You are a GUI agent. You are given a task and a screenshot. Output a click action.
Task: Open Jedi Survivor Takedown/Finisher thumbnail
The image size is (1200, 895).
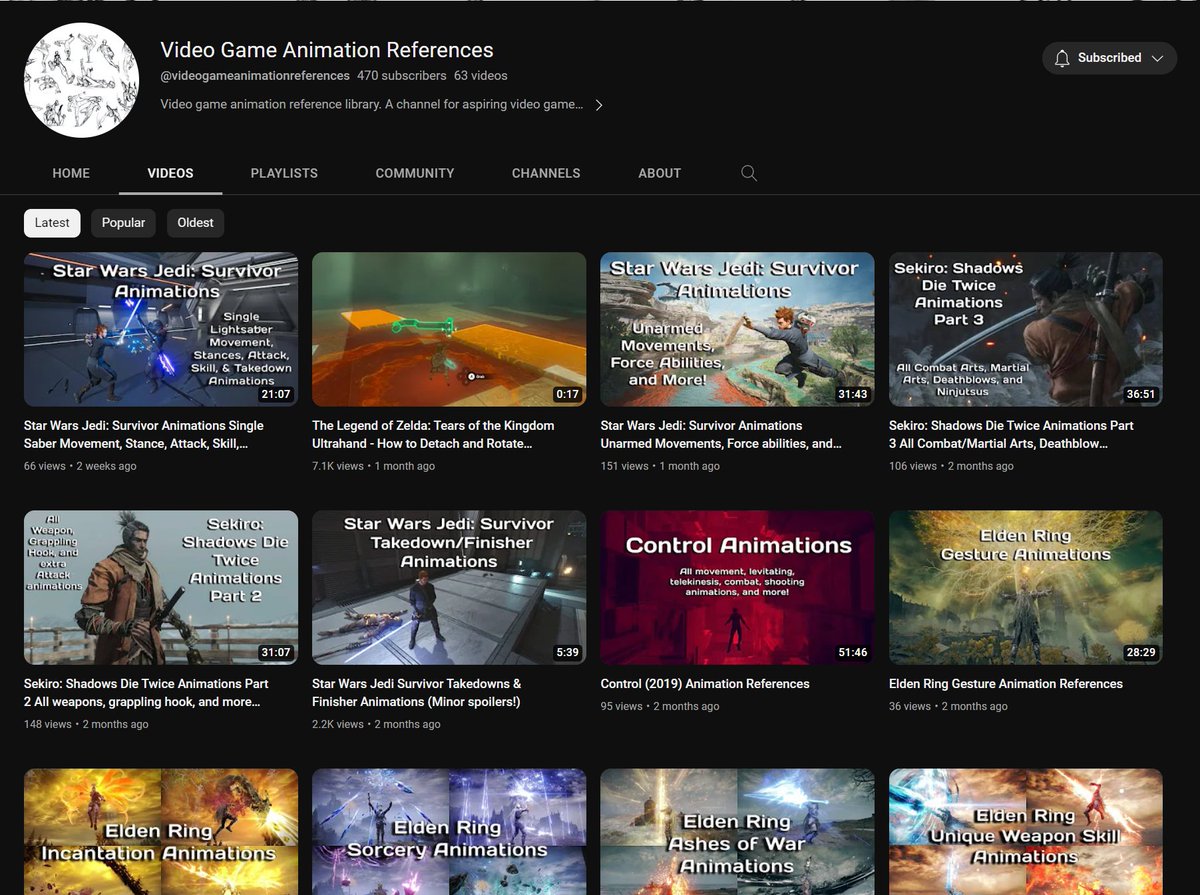(x=449, y=588)
